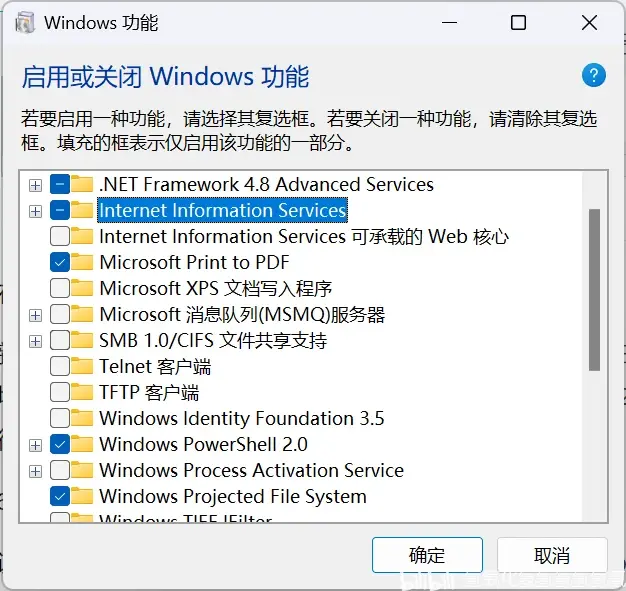The image size is (626, 591).
Task: Click the 取消 button to cancel
Action: click(x=552, y=555)
